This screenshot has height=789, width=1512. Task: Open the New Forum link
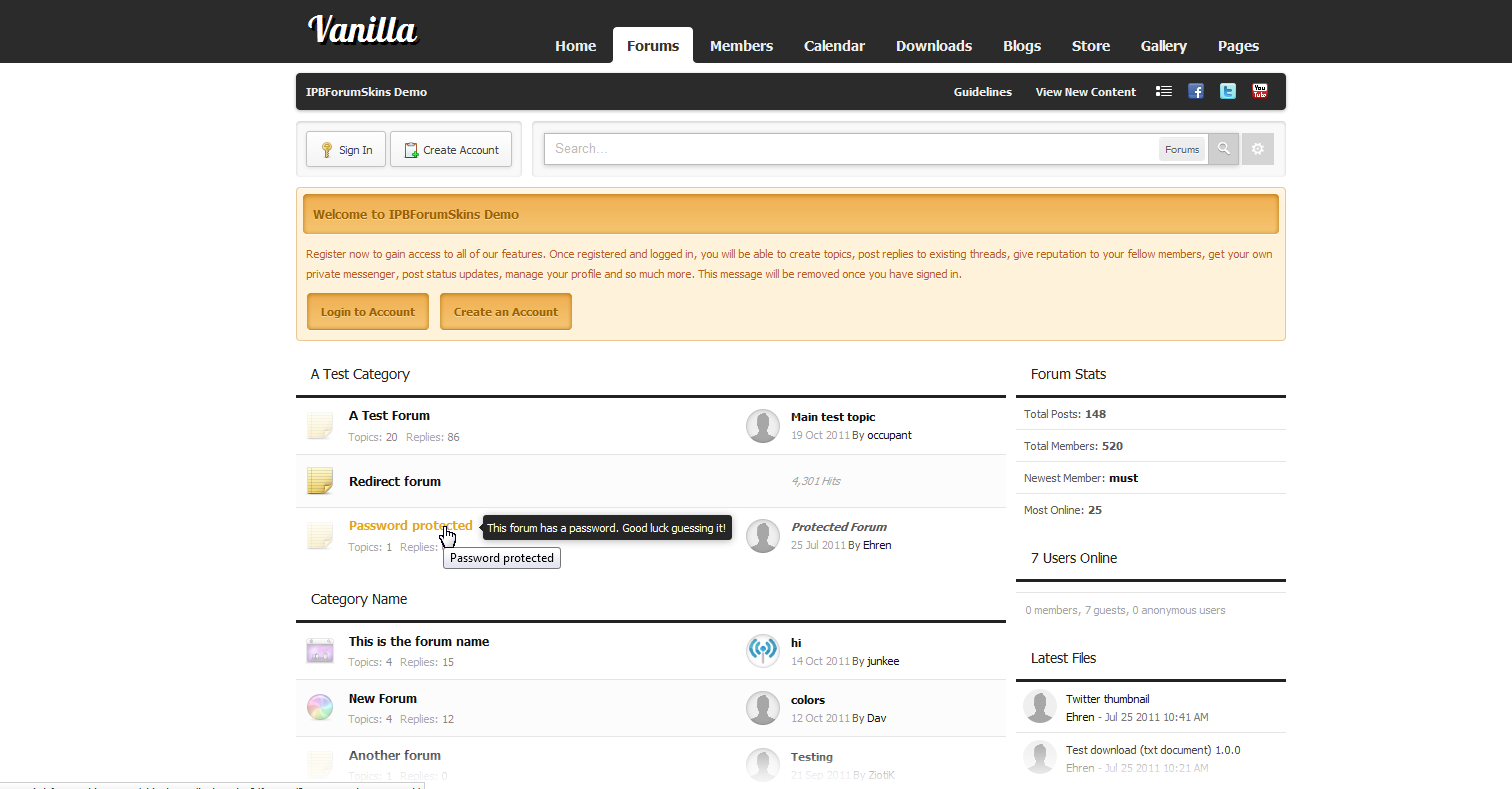coord(383,698)
